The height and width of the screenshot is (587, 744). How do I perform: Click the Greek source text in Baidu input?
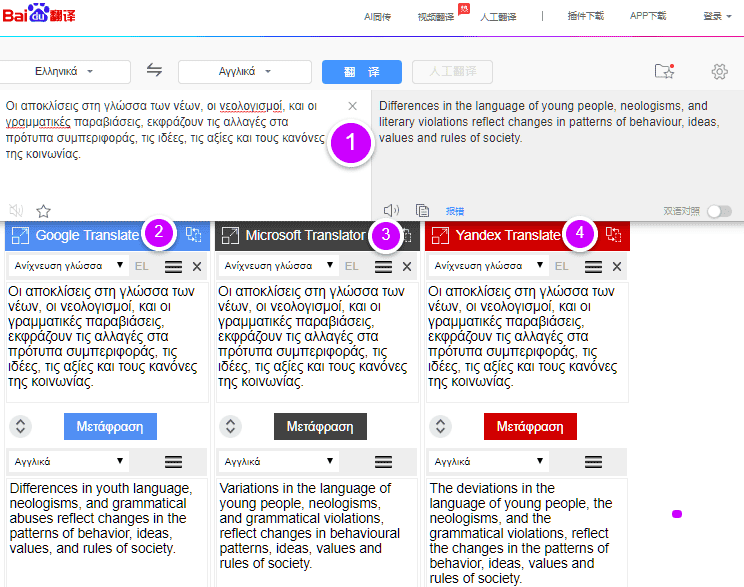pos(165,130)
